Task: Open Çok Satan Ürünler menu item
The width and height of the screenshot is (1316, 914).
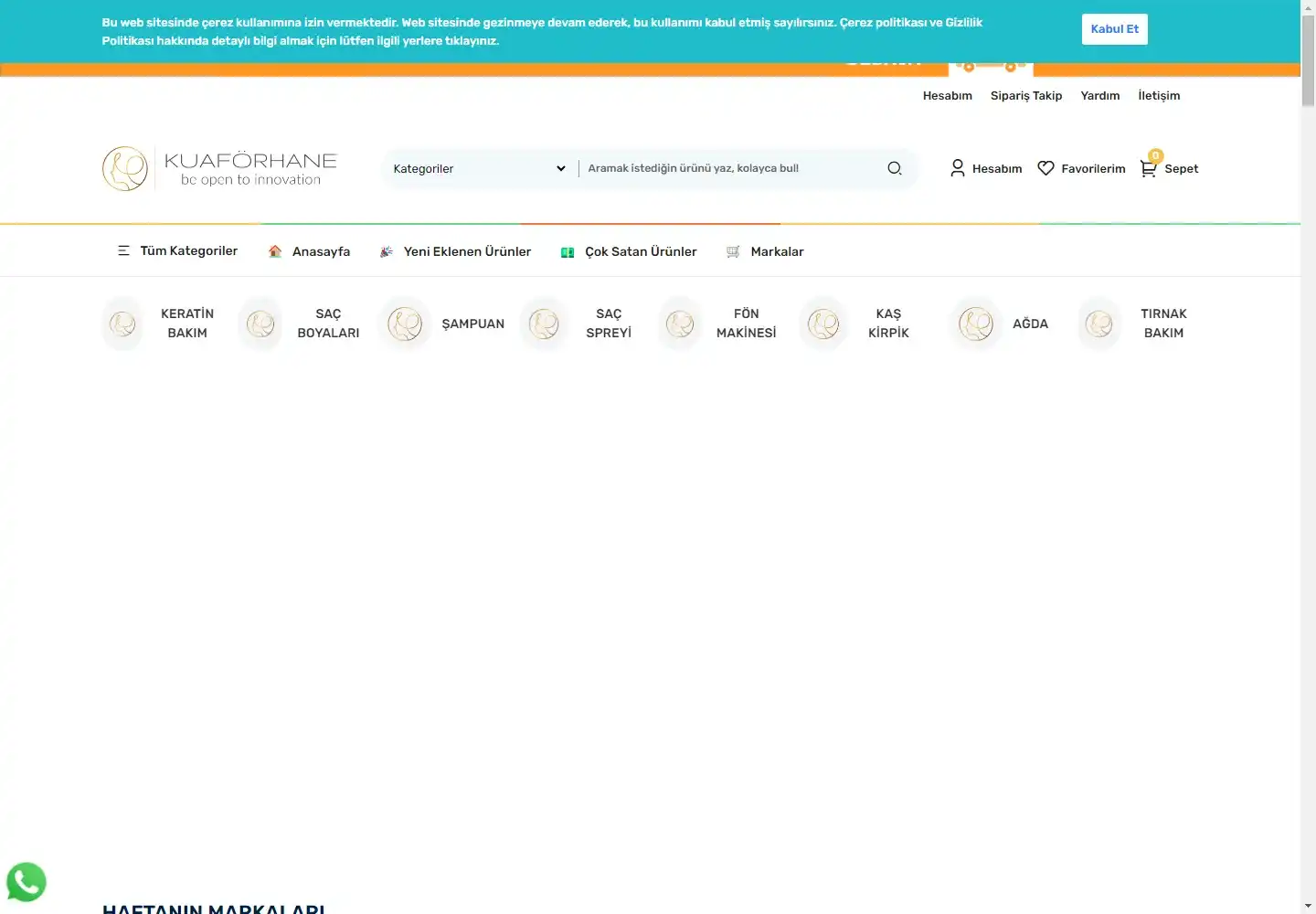Action: pos(628,251)
